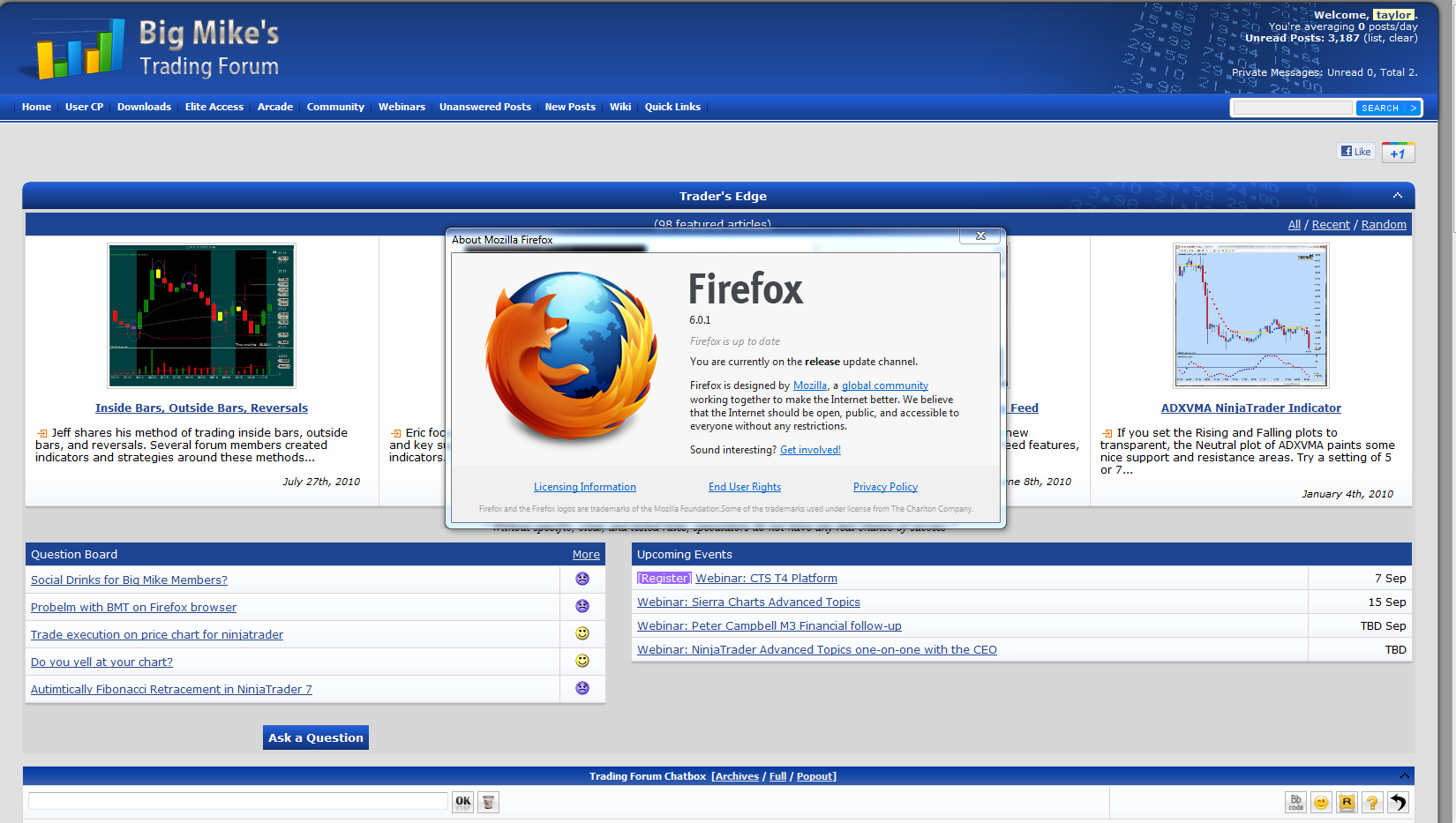Open the Arcade nav item
Image resolution: width=1456 pixels, height=823 pixels.
pyautogui.click(x=275, y=107)
